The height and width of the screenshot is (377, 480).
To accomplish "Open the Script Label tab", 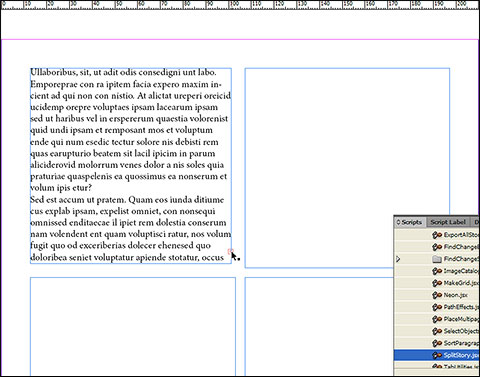I will tap(448, 222).
